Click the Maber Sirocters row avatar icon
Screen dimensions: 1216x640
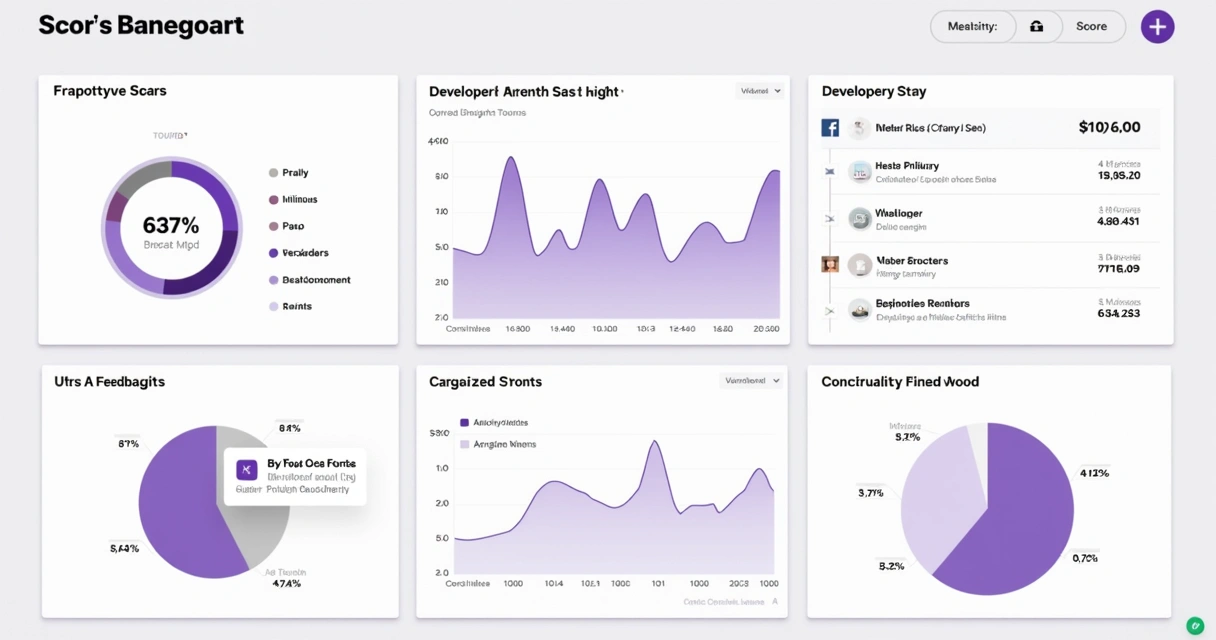click(x=860, y=265)
